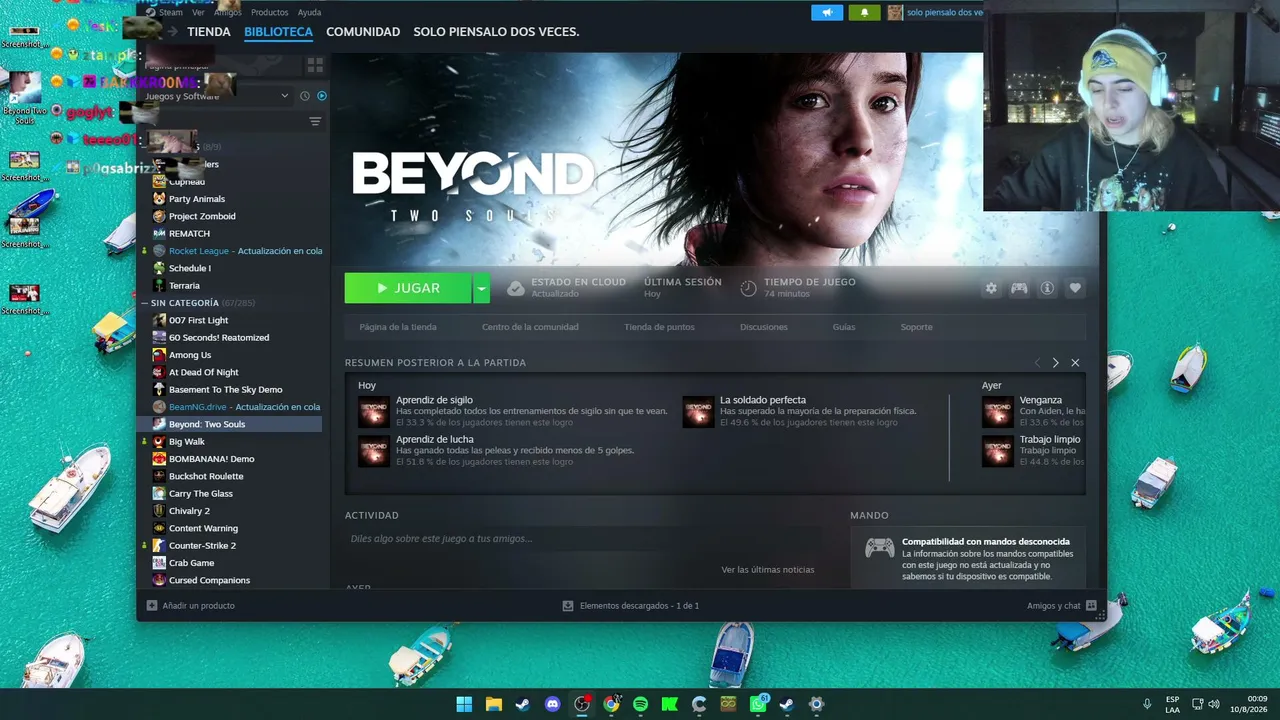Open File Explorer from taskbar
The height and width of the screenshot is (720, 1280).
click(x=494, y=704)
